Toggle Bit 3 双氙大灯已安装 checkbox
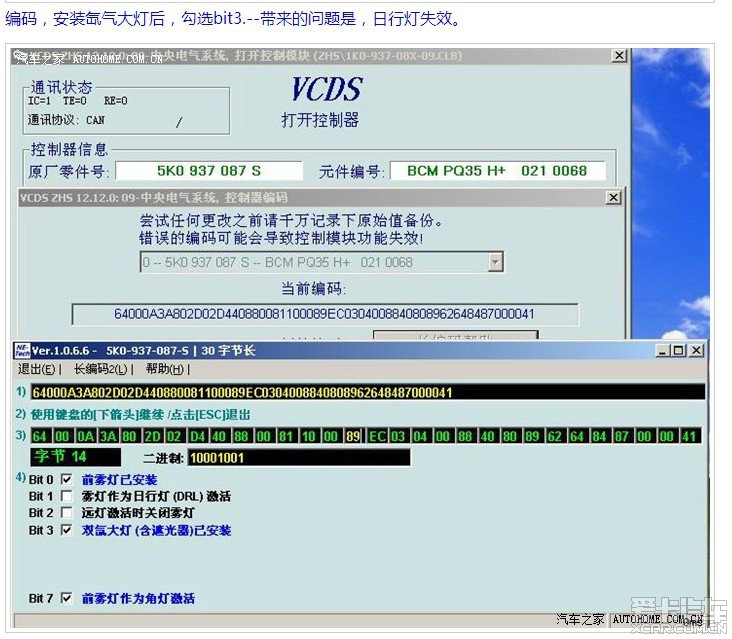The image size is (732, 639). (67, 530)
